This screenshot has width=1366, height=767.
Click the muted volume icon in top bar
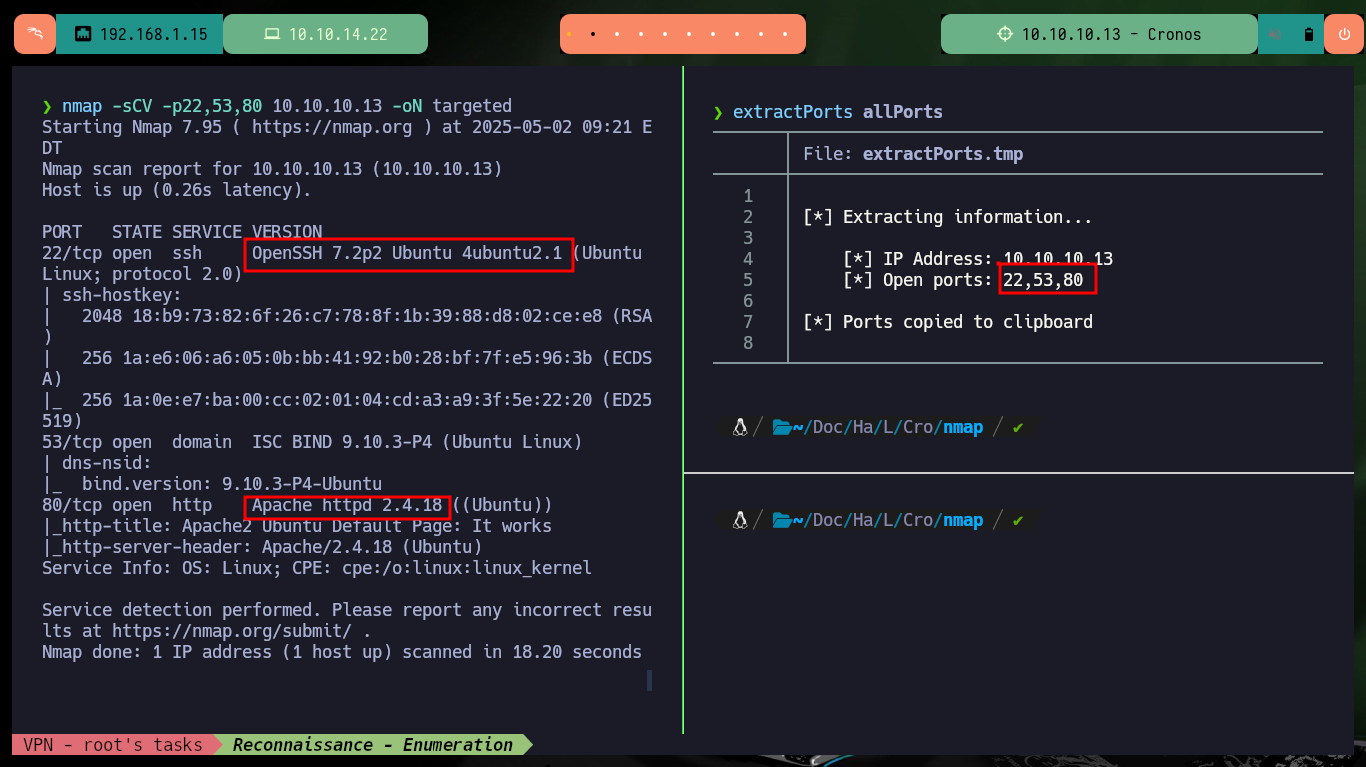(x=1276, y=34)
